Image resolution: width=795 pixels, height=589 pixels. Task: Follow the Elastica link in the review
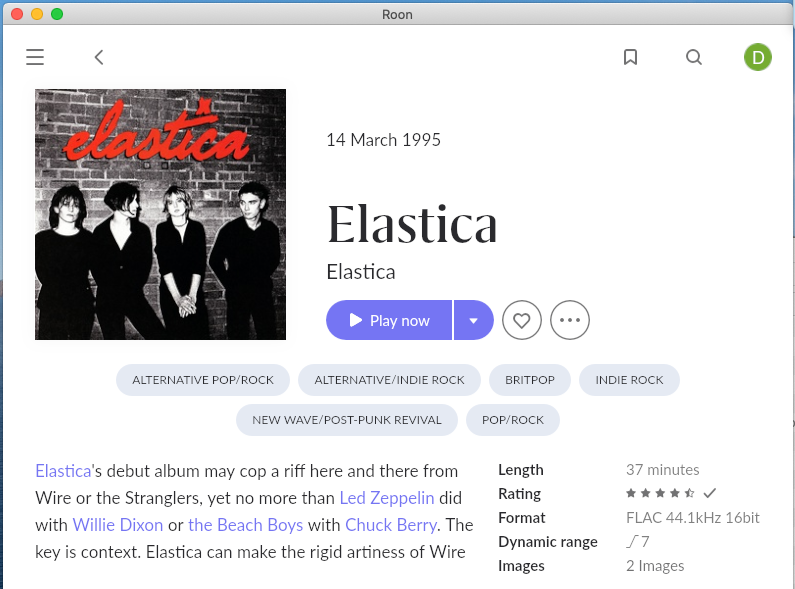point(63,471)
